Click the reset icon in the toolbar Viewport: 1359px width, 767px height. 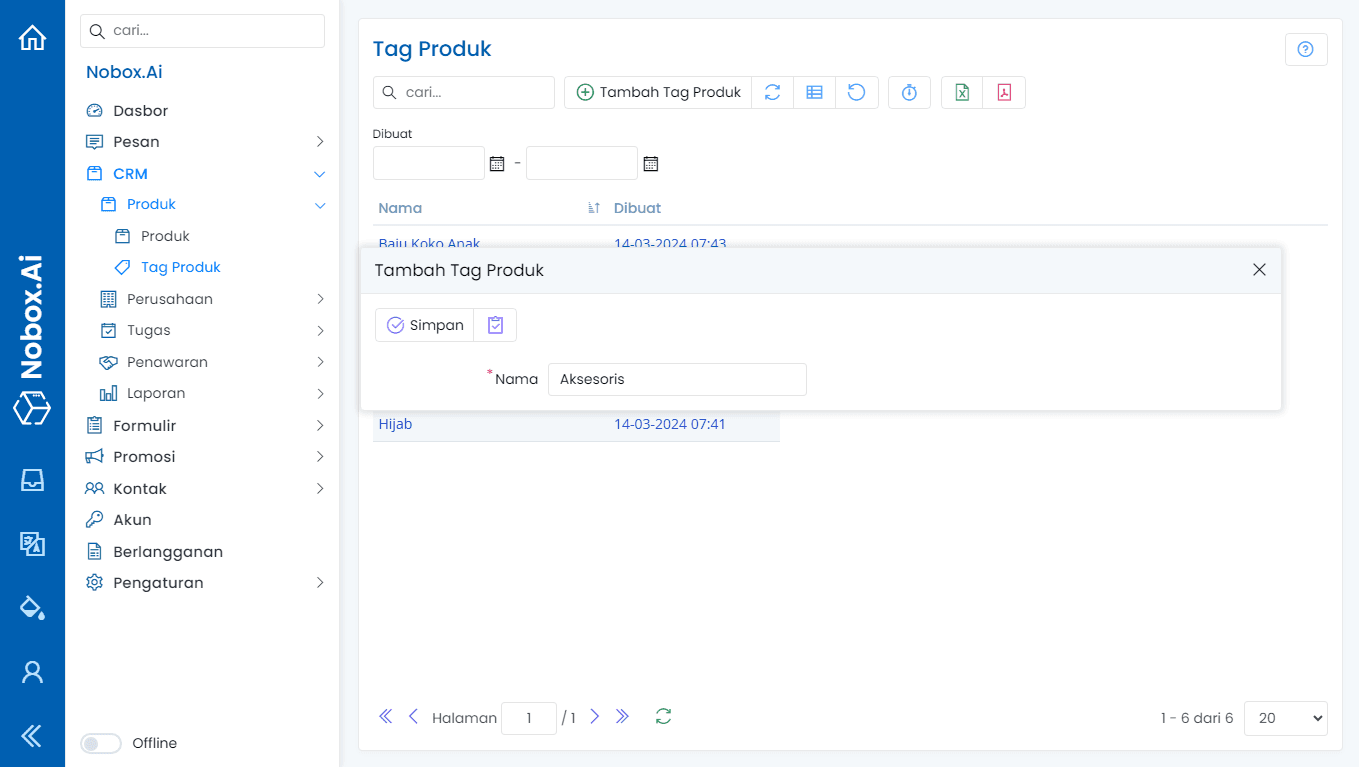click(857, 93)
